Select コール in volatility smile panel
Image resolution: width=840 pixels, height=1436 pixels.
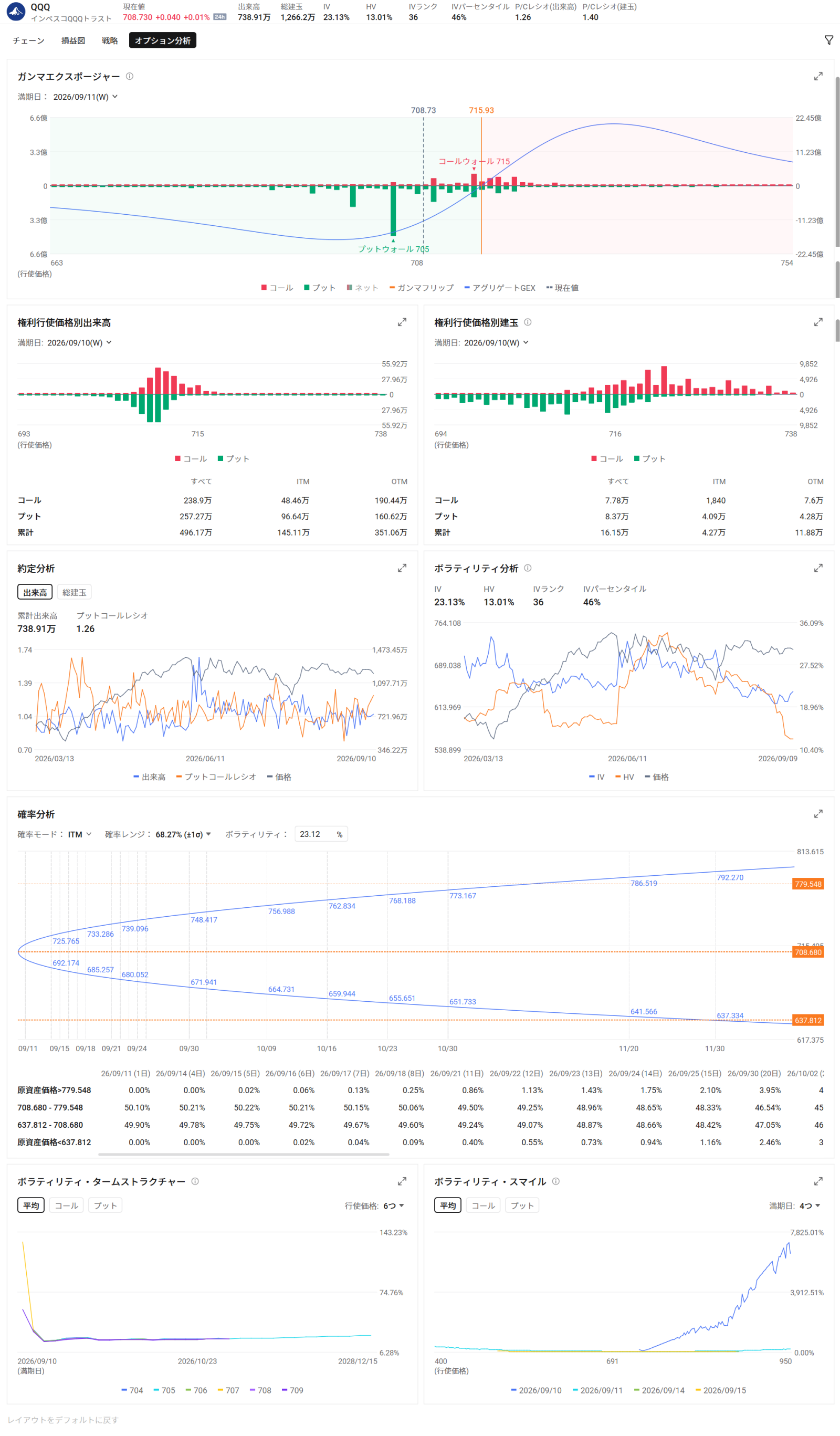click(482, 1206)
